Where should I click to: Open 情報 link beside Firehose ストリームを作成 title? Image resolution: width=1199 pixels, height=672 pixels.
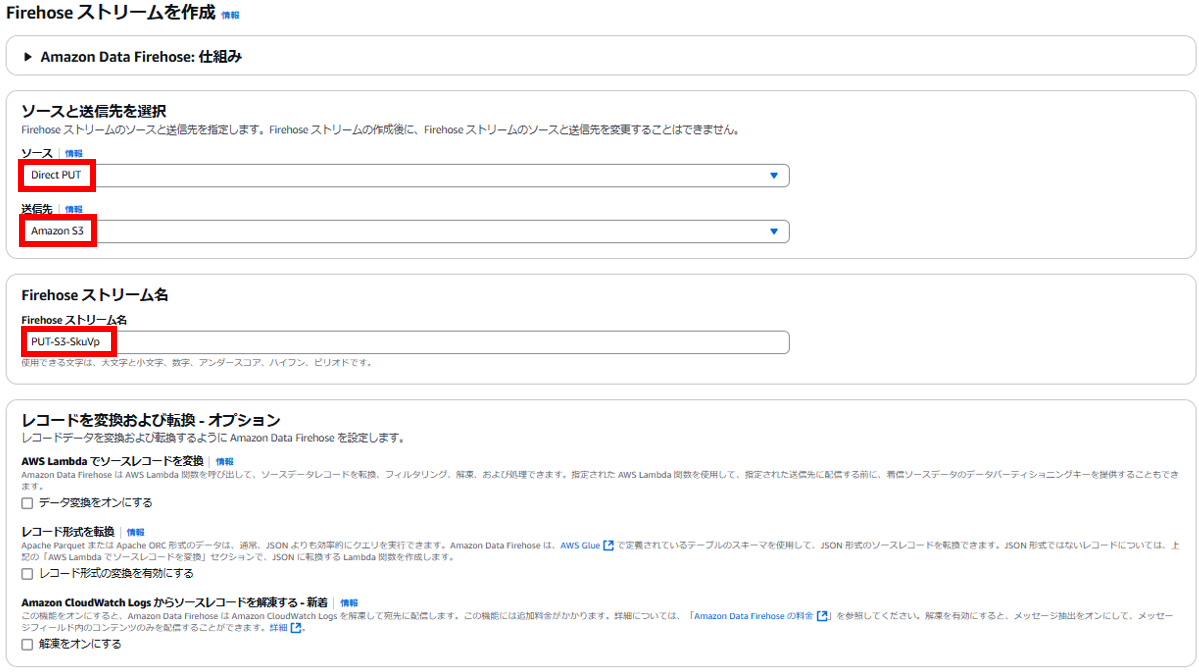(230, 16)
